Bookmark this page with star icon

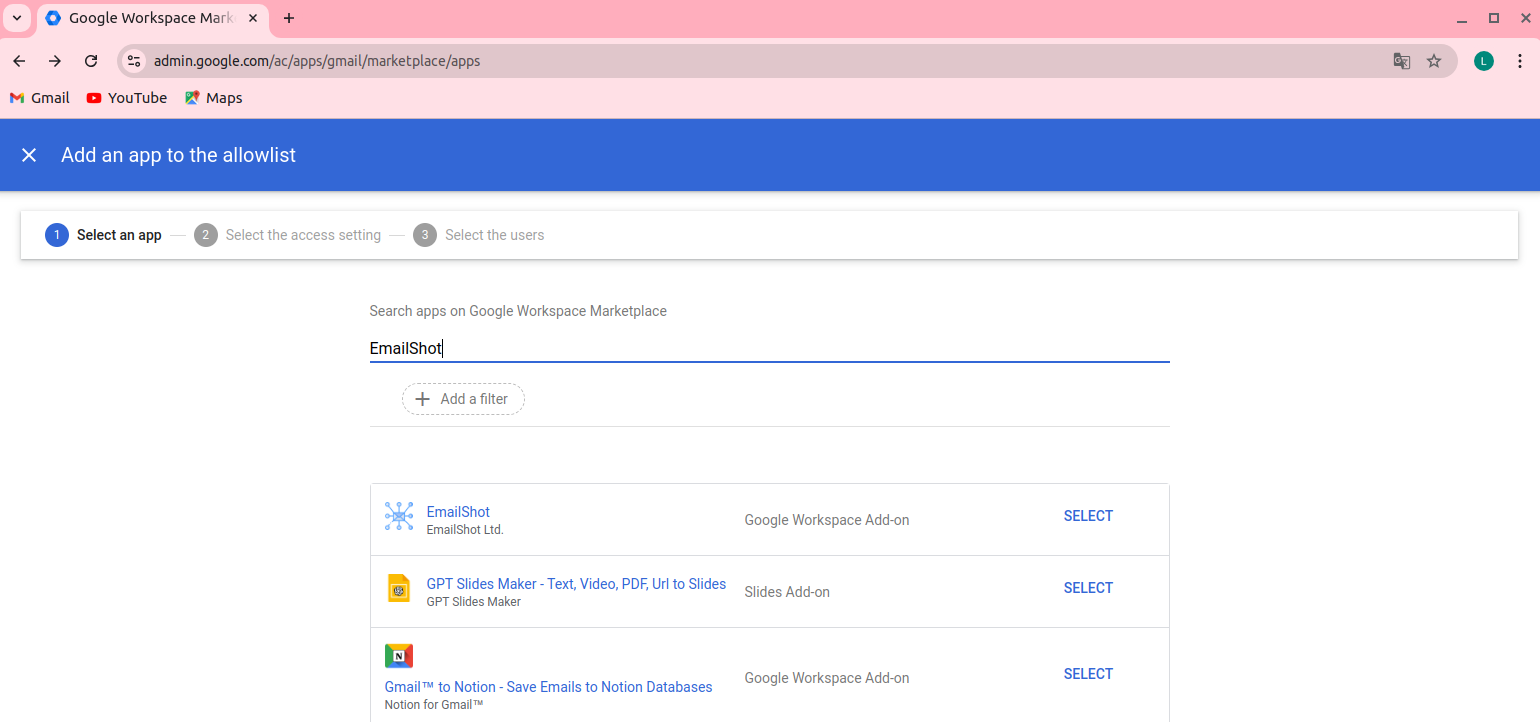pyautogui.click(x=1434, y=61)
